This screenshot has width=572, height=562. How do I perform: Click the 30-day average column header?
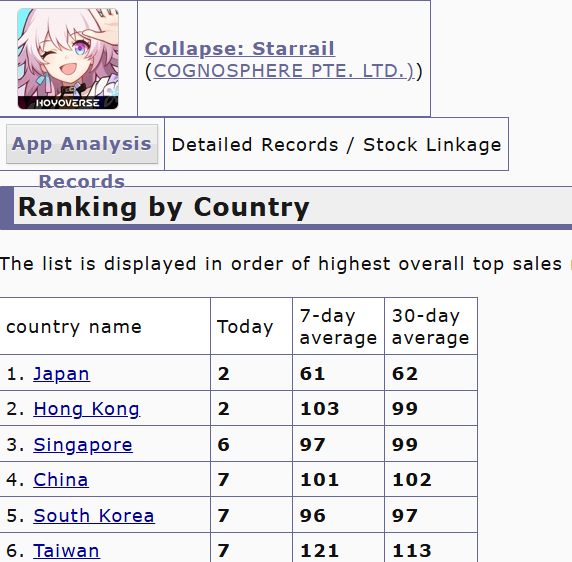click(x=430, y=326)
